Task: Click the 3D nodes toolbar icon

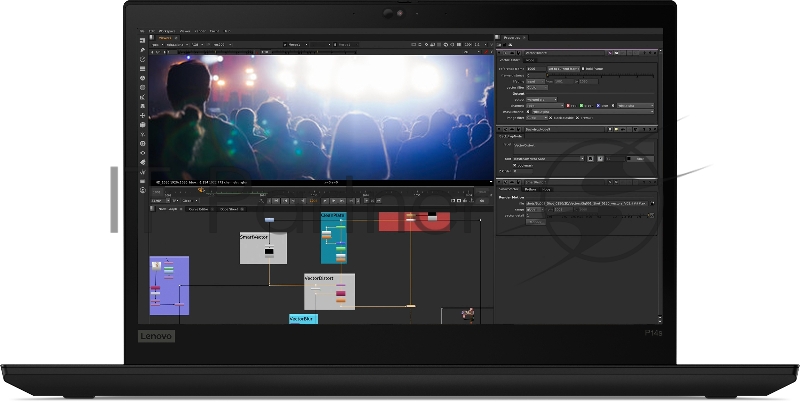Action: pos(143,125)
